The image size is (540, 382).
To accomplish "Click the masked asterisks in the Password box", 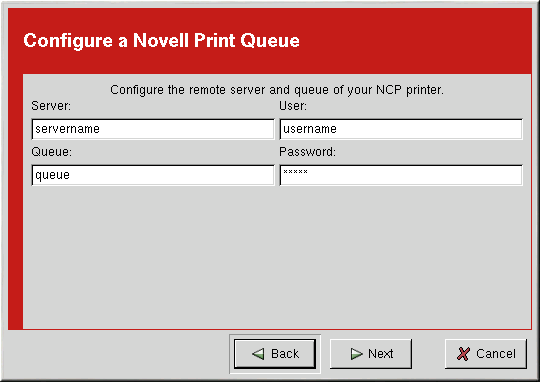I will [295, 172].
